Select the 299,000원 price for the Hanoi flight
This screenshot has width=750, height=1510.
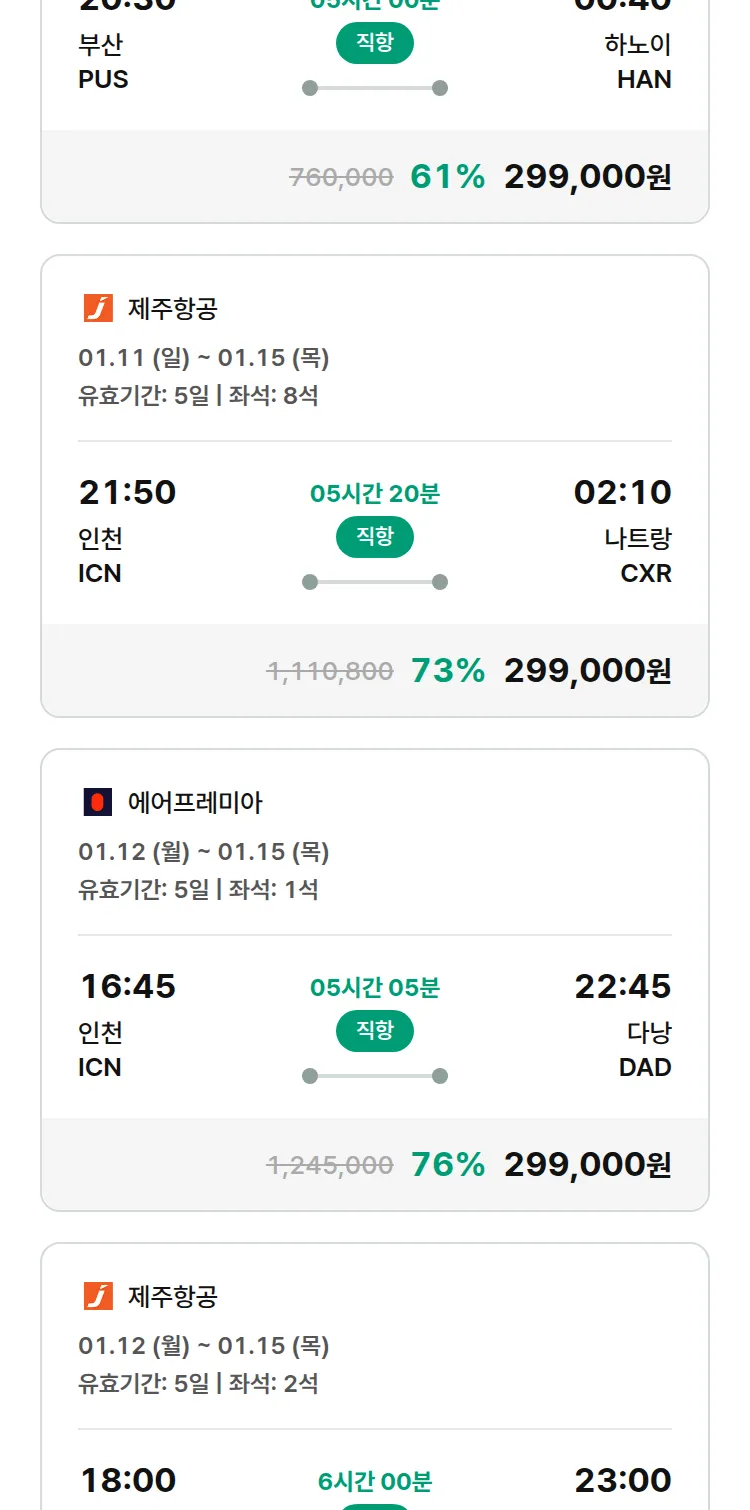coord(587,177)
